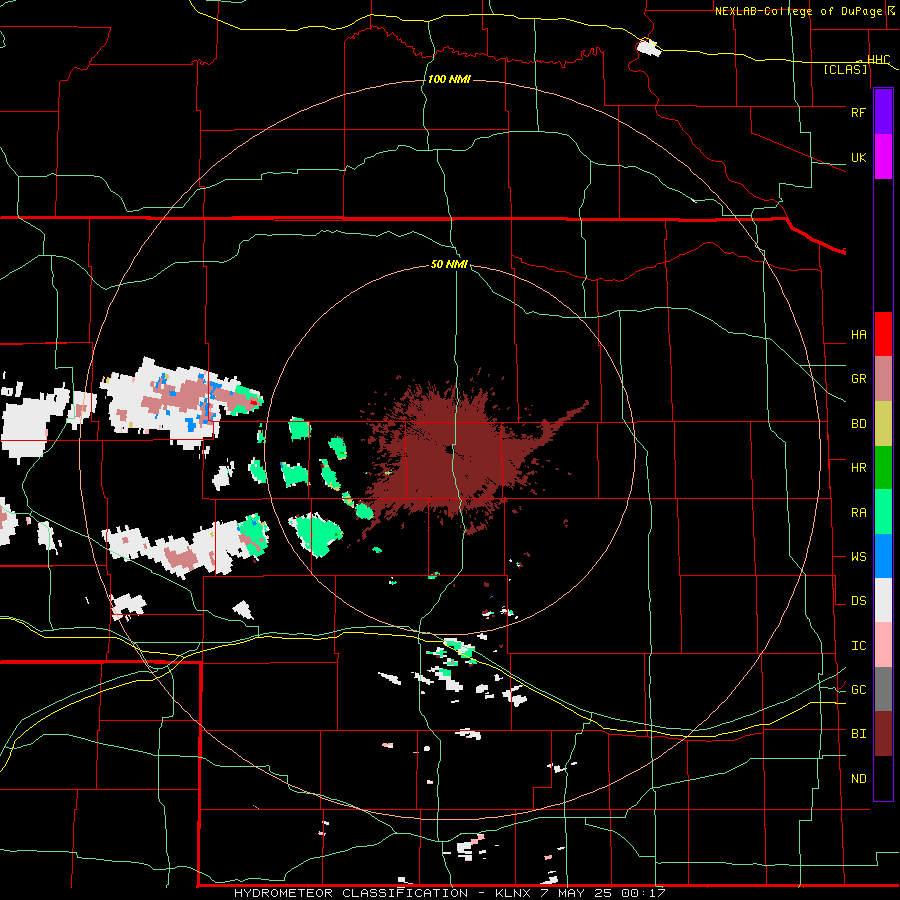Click the 'KLNX' radar site identifier
This screenshot has width=900, height=900.
click(x=513, y=893)
